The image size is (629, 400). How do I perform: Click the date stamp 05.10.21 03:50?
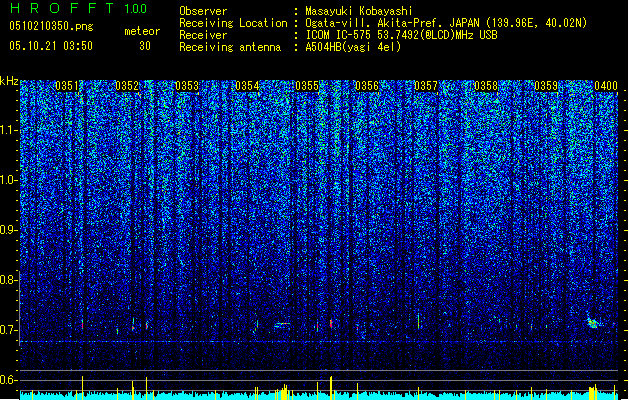pos(51,46)
